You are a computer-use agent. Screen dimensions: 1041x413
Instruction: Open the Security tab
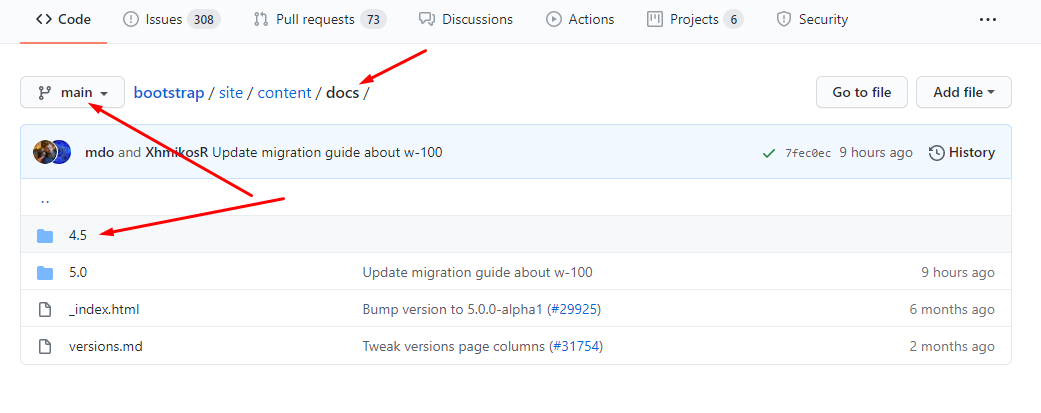click(813, 20)
